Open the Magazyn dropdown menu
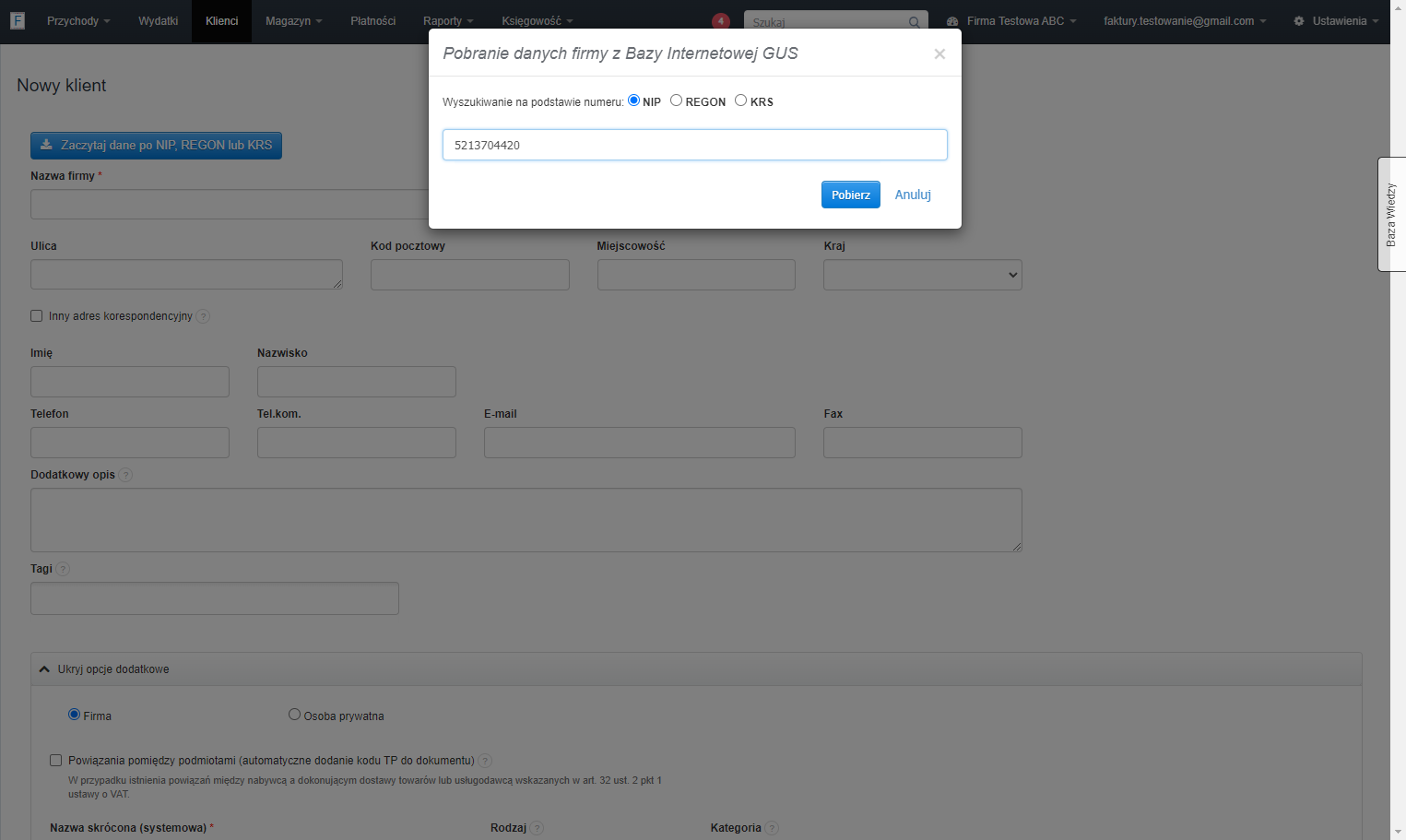The width and height of the screenshot is (1406, 840). [294, 21]
